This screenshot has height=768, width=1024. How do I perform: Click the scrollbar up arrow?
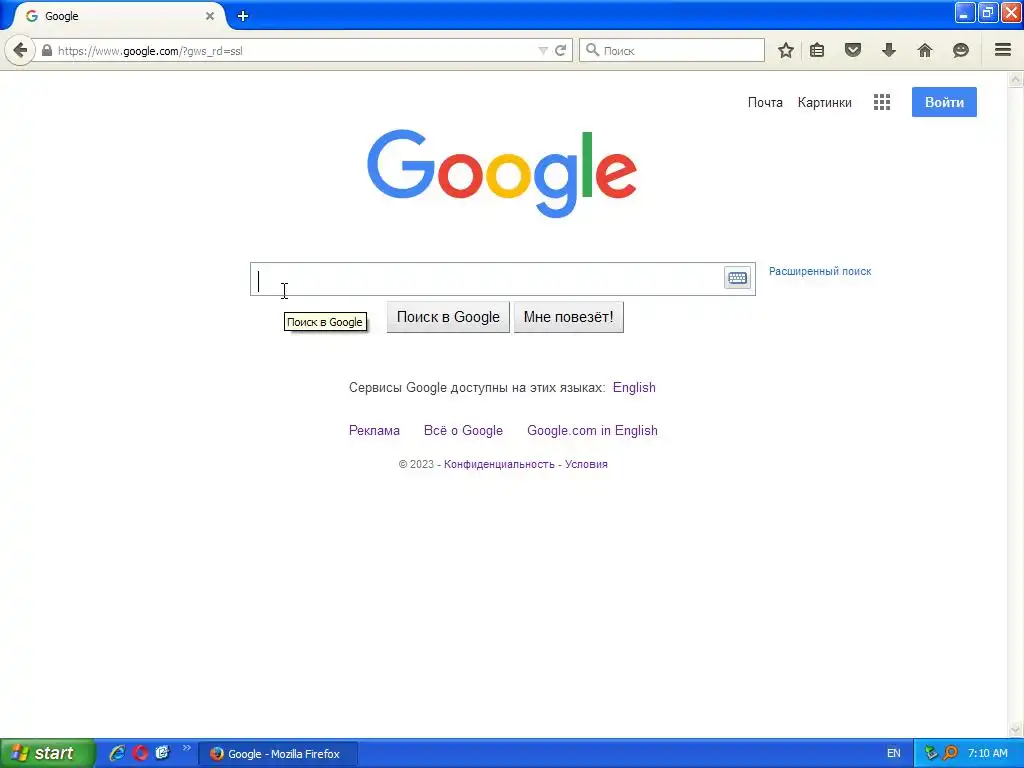coord(1016,80)
